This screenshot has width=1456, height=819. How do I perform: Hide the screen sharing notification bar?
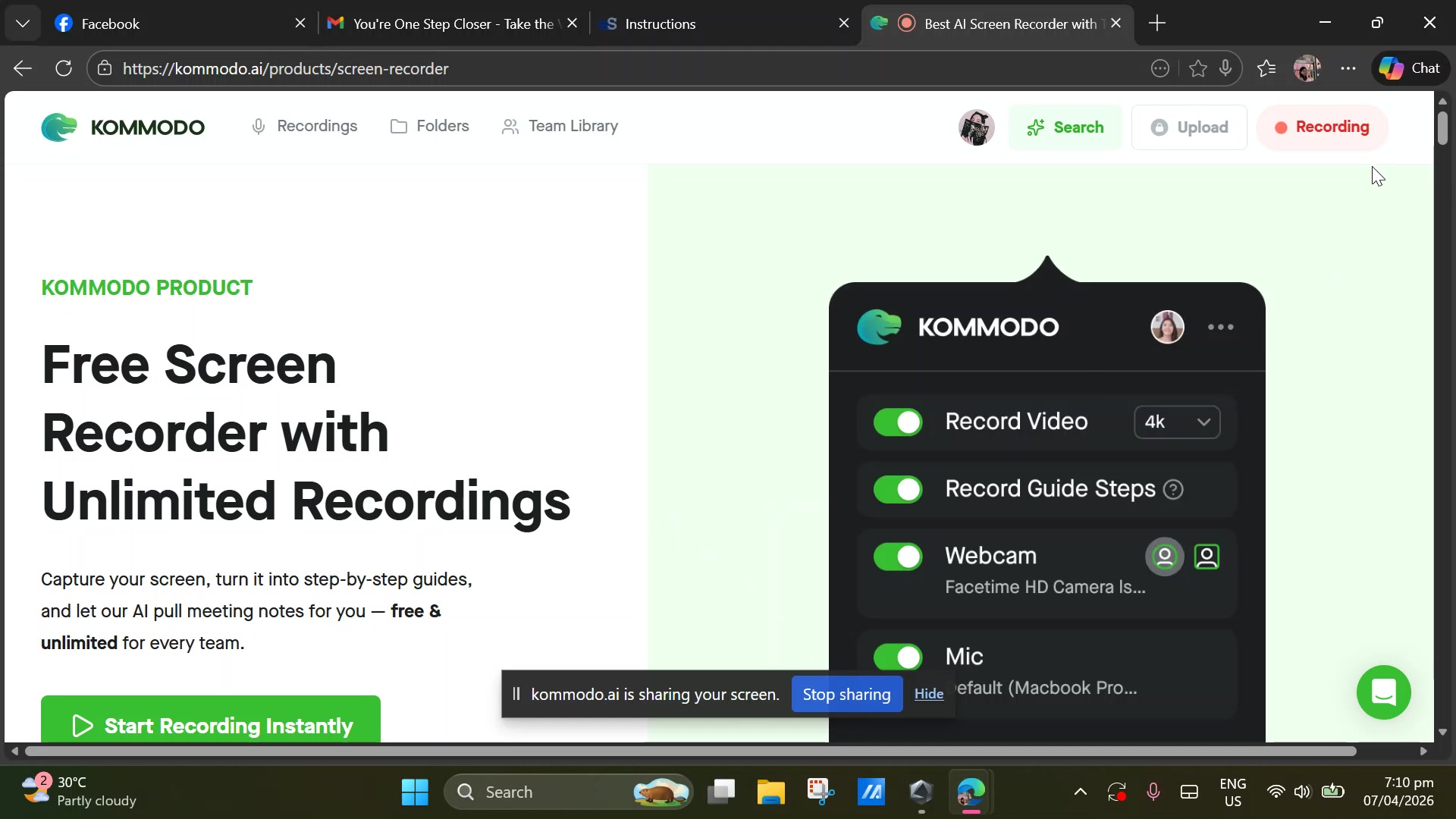click(929, 695)
